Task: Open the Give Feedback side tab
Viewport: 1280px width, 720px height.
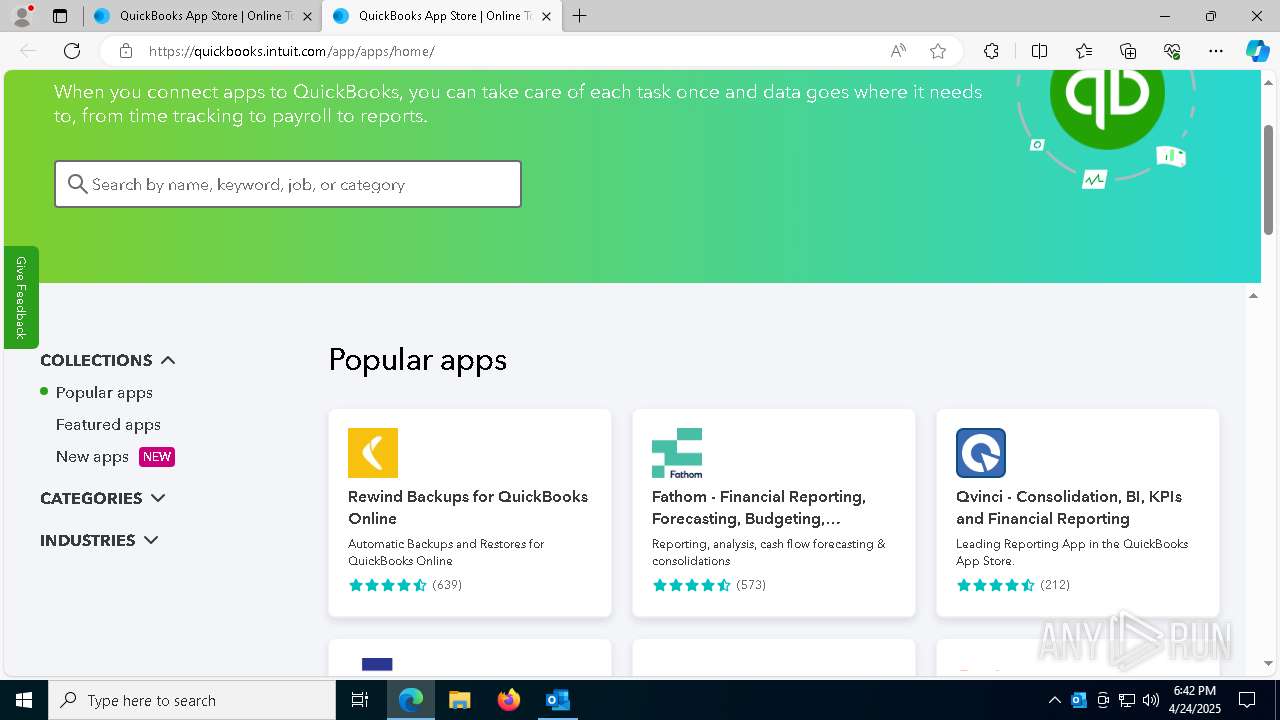Action: [x=21, y=297]
